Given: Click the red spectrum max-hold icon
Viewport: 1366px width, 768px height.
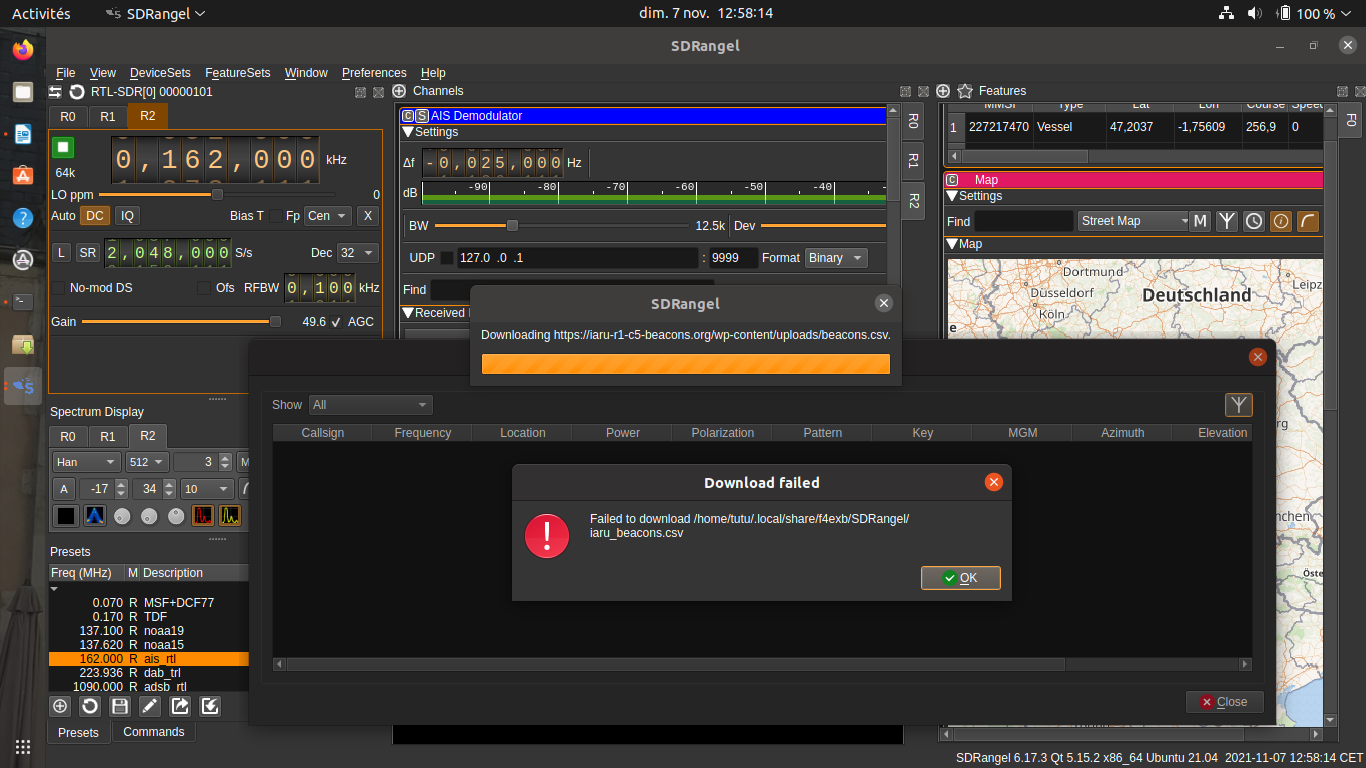Looking at the screenshot, I should (203, 516).
